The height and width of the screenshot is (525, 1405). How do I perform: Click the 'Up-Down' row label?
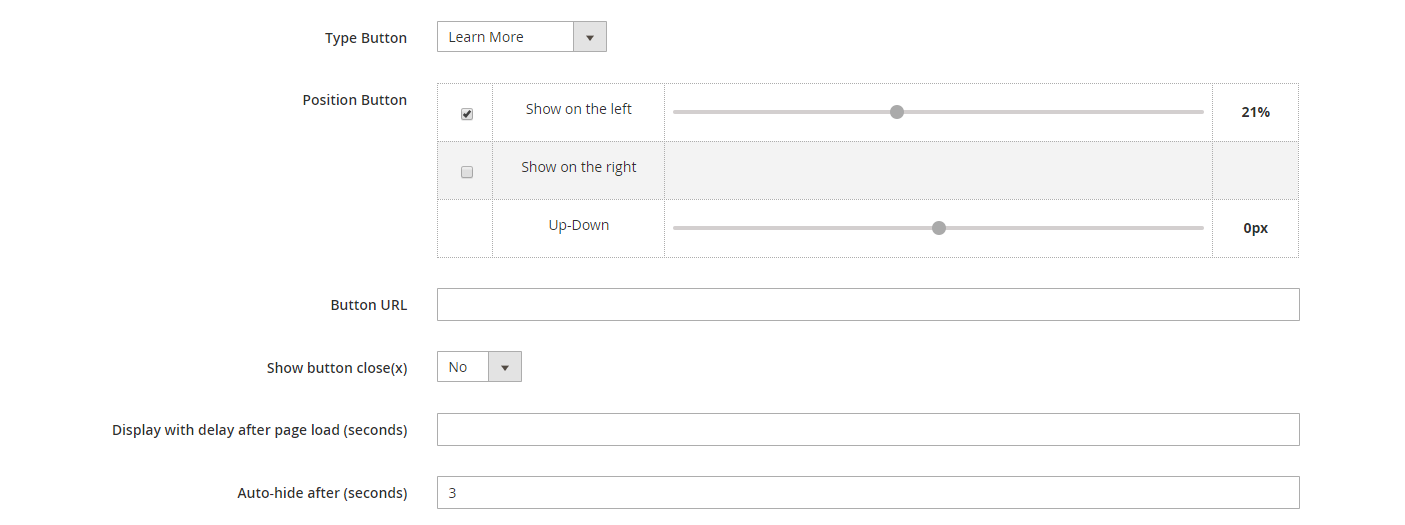[x=578, y=225]
